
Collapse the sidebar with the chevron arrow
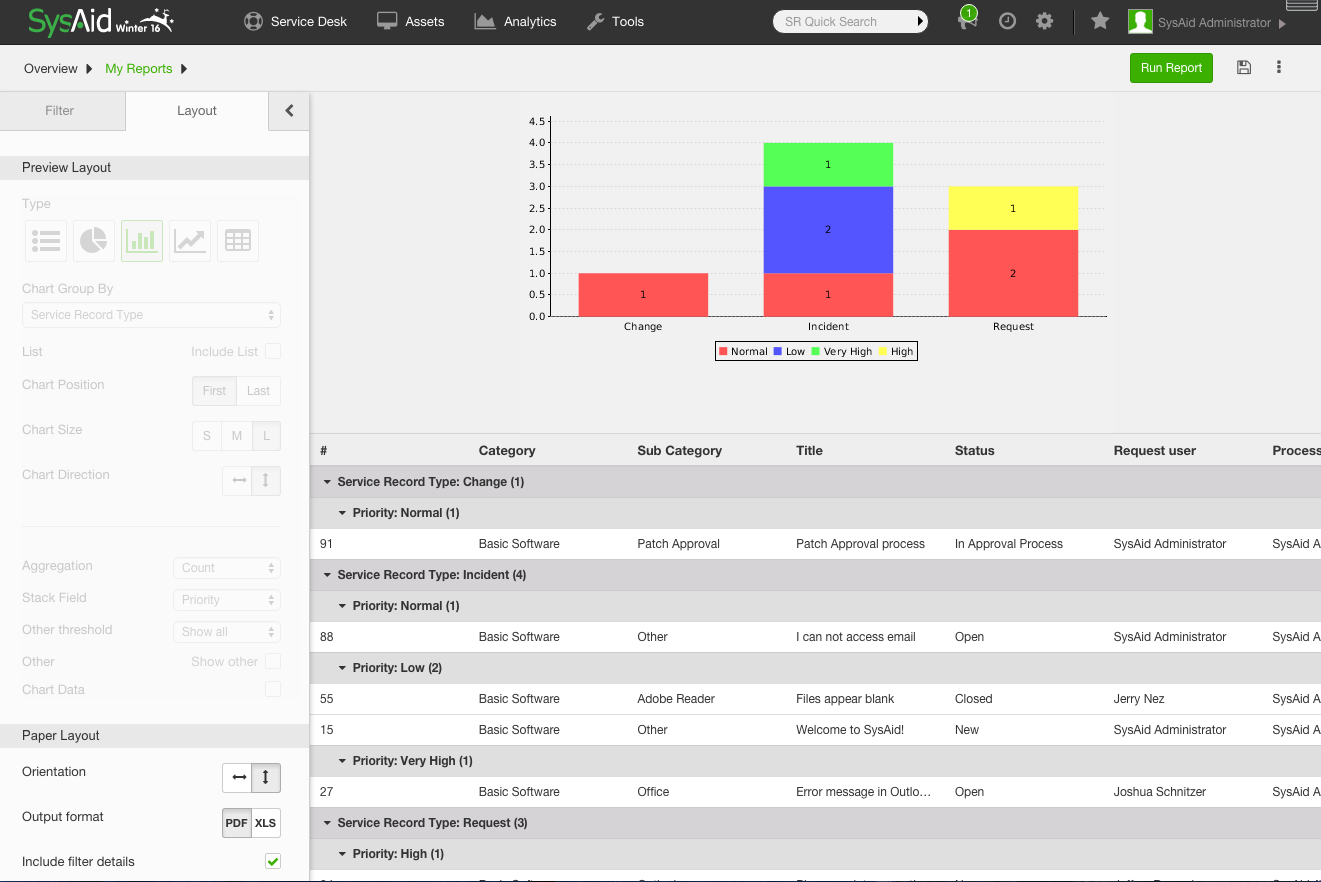tap(289, 111)
